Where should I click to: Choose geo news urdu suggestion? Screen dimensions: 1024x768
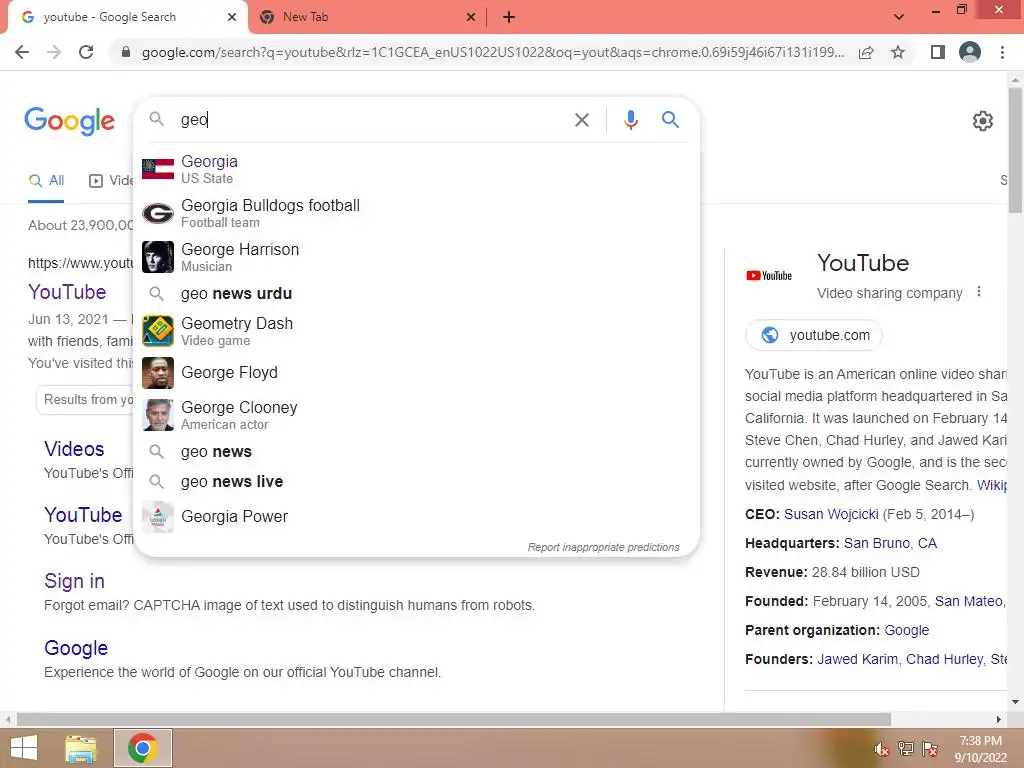(x=417, y=294)
